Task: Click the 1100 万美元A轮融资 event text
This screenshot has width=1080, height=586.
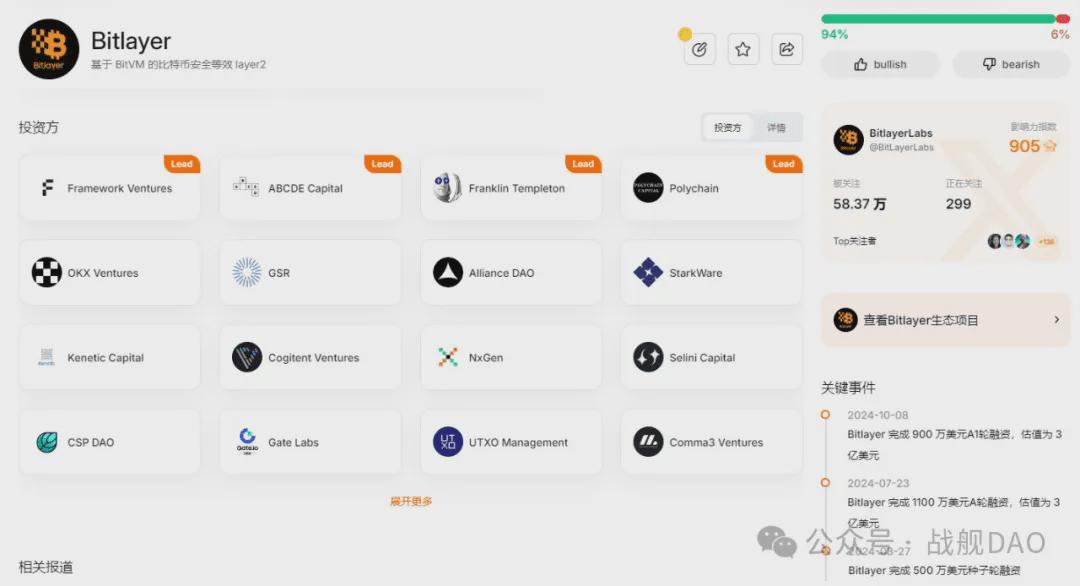Action: click(955, 512)
